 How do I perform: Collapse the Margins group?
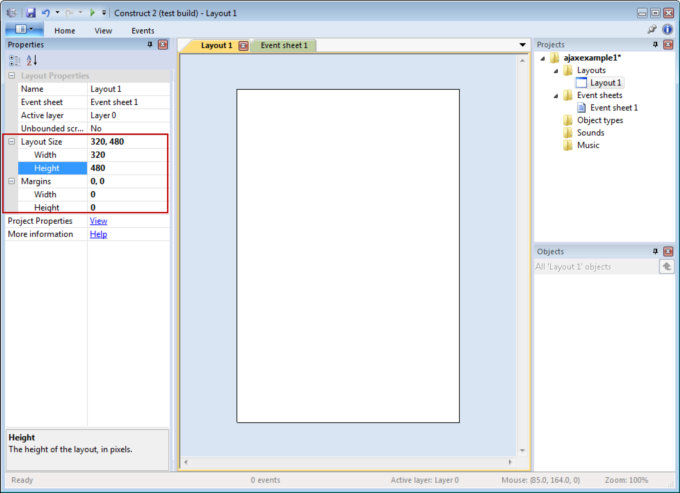[12, 181]
